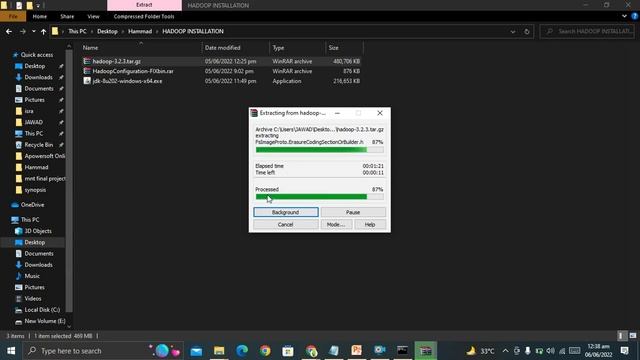Screen dimensions: 640x360
Task: Open the JAWAD folder
Action: pyautogui.click(x=33, y=122)
